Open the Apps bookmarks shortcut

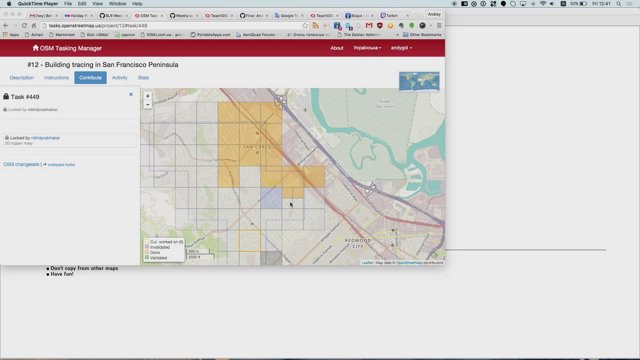coord(11,35)
